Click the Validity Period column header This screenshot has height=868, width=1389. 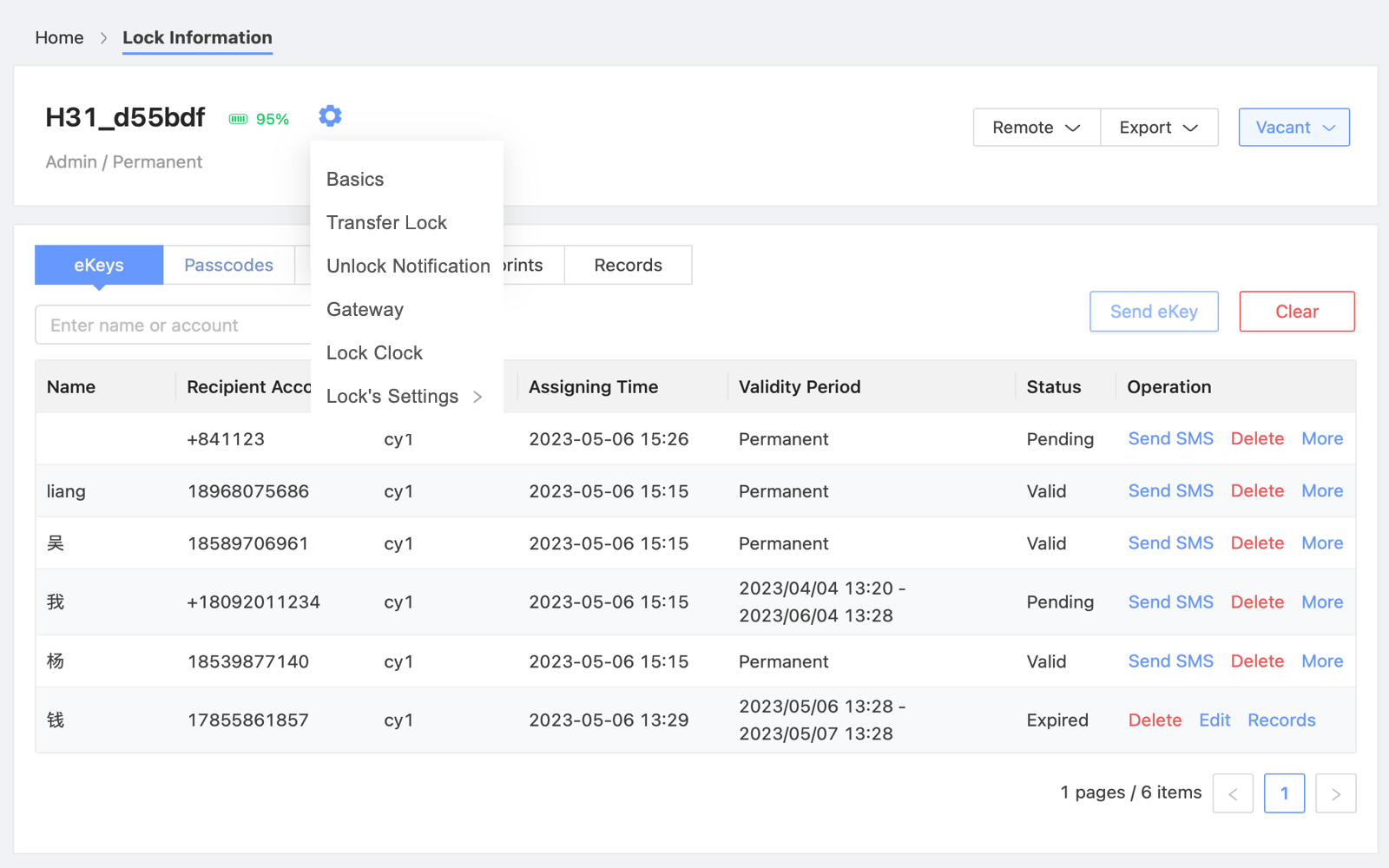coord(800,387)
